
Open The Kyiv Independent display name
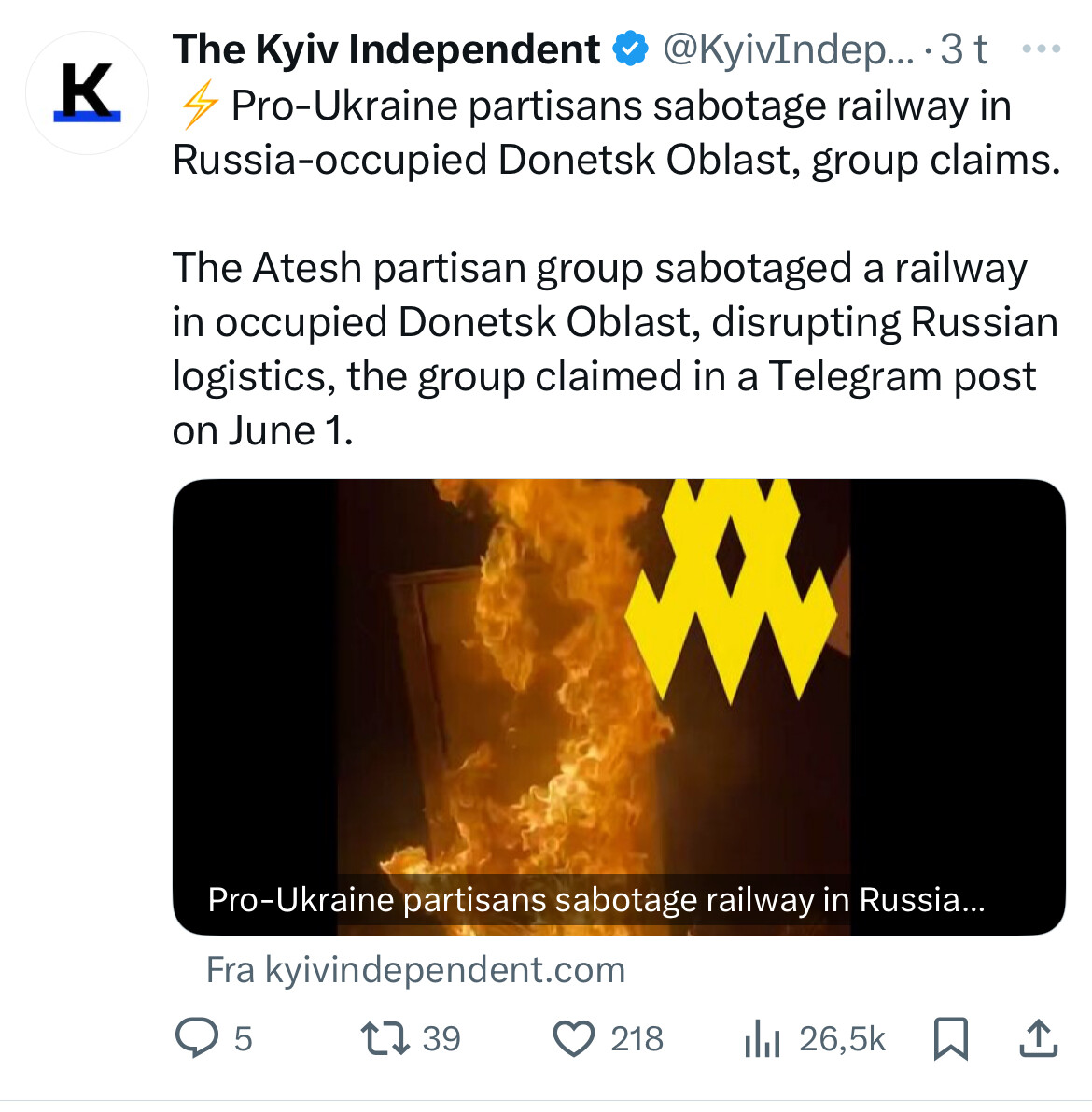(386, 49)
